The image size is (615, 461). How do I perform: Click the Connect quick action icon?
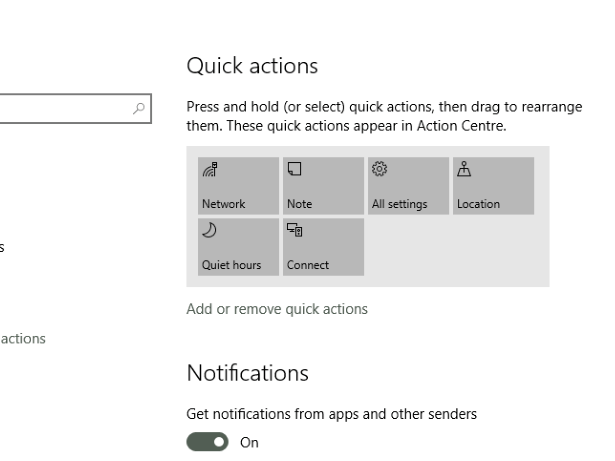(294, 229)
